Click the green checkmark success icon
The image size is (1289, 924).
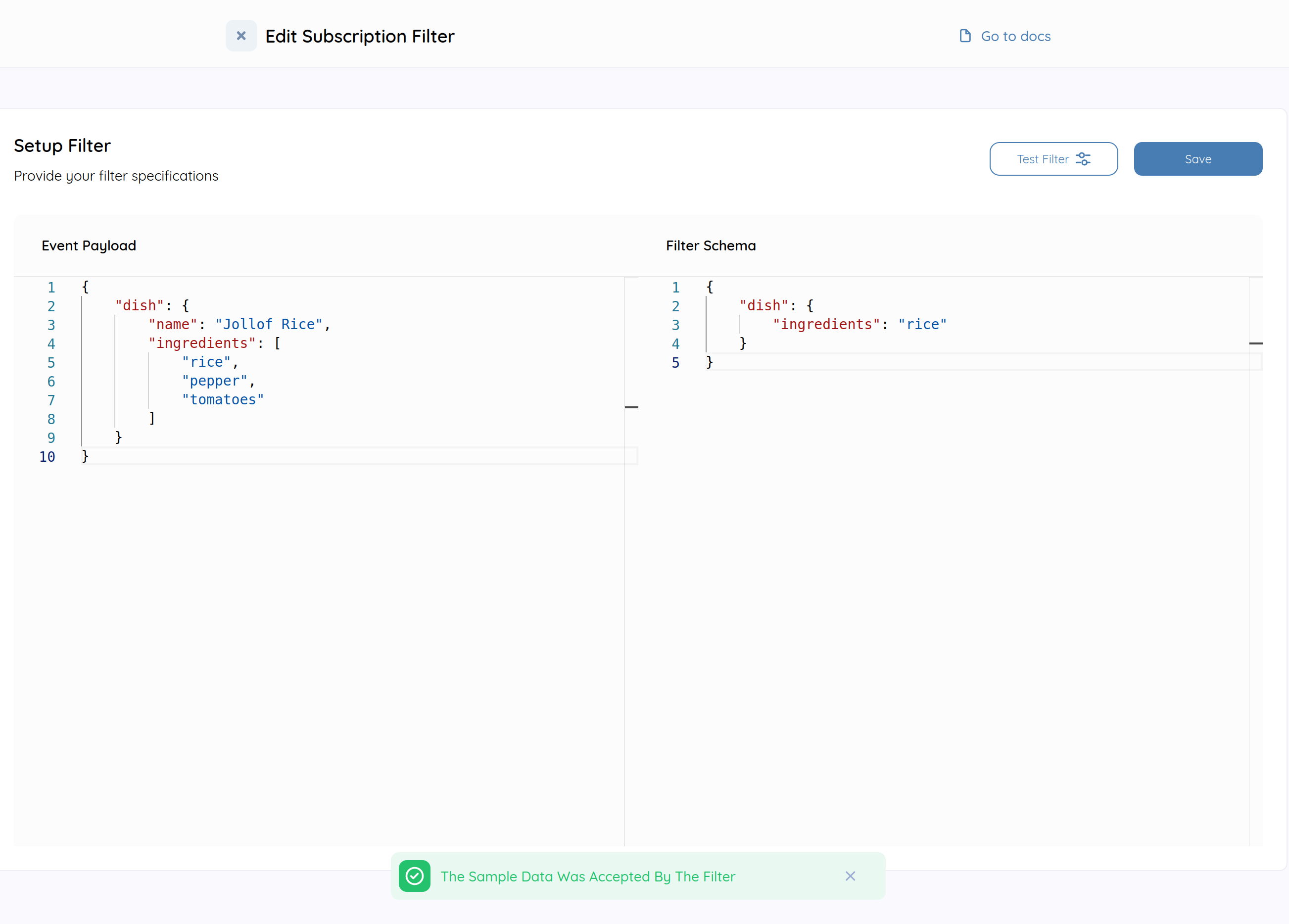414,875
